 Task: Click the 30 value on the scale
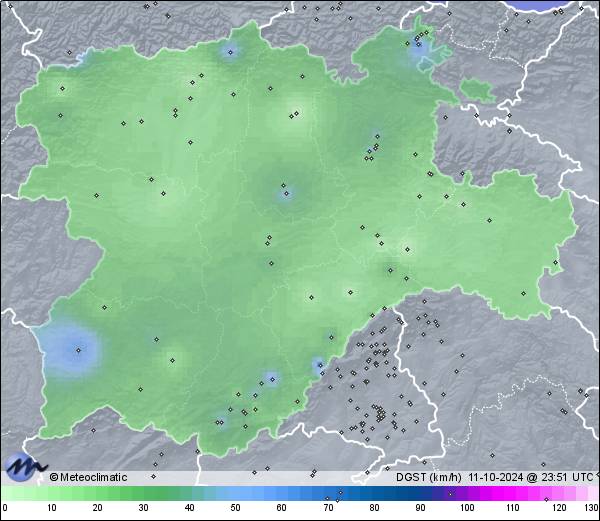tap(143, 508)
